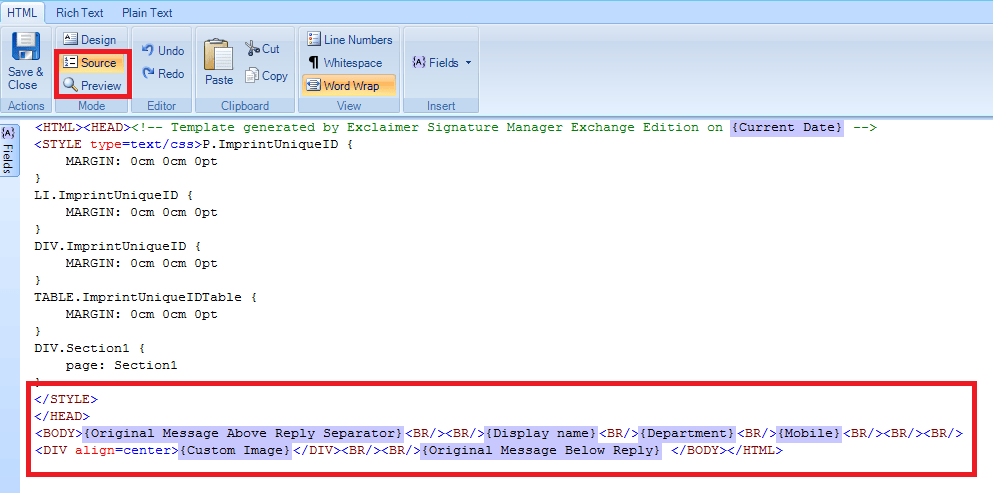The height and width of the screenshot is (493, 993).
Task: Undo the last edit
Action: click(163, 51)
